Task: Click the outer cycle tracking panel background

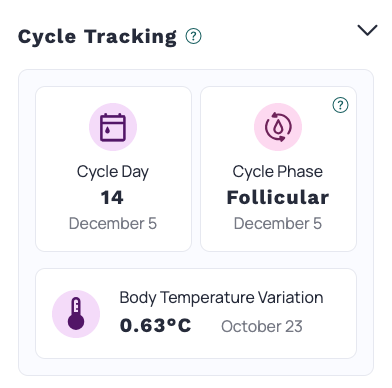Action: [x=196, y=260]
